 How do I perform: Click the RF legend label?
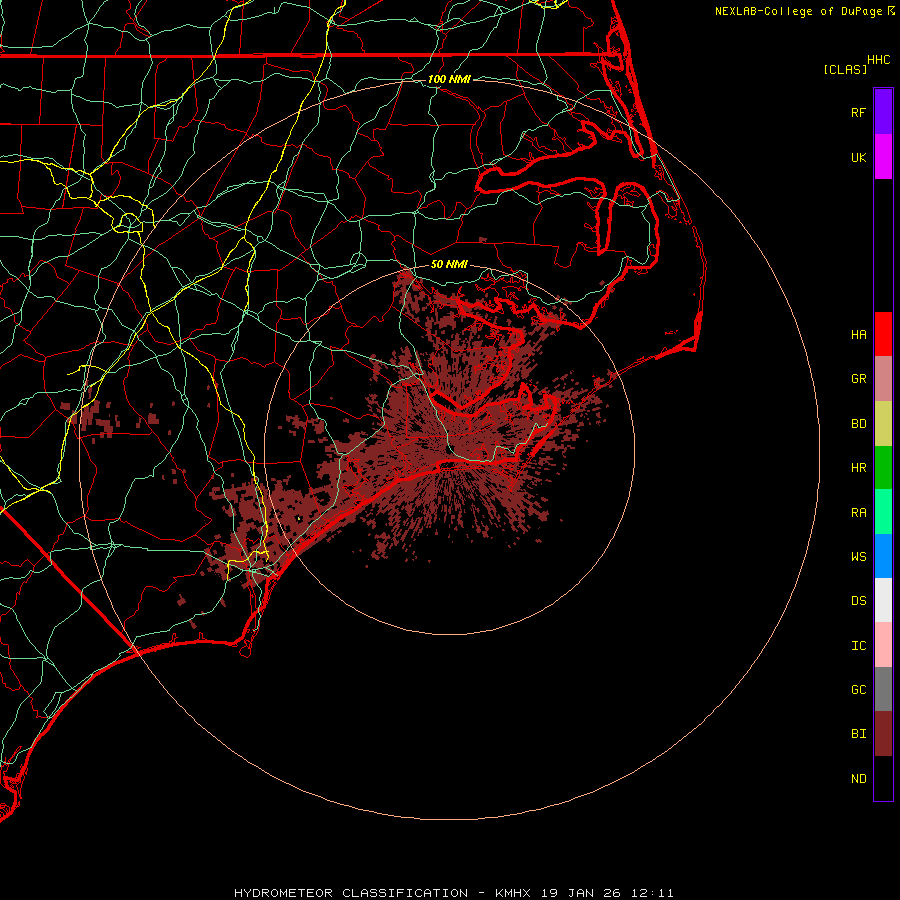(859, 112)
